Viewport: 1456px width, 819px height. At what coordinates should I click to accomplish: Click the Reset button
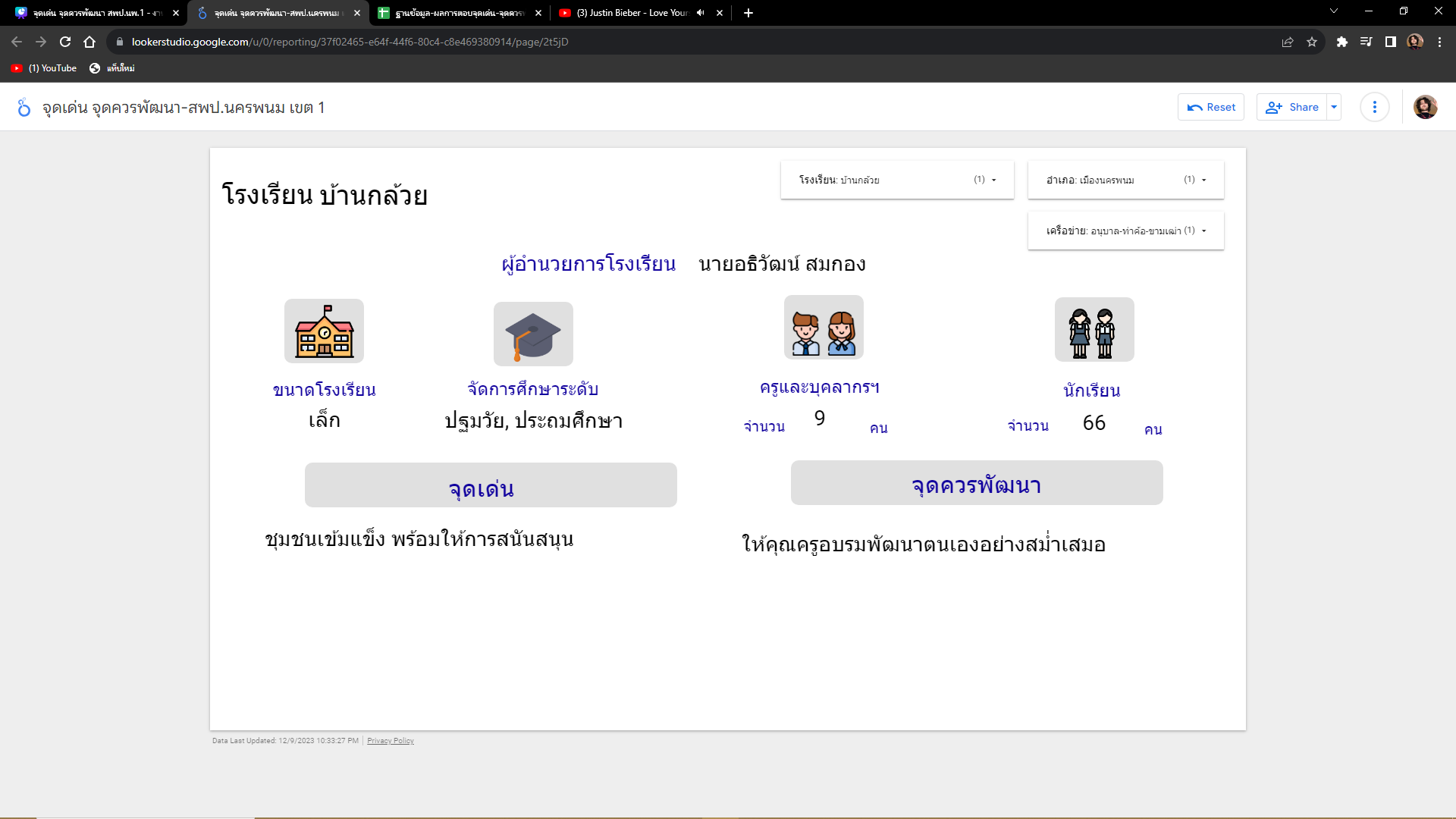tap(1211, 107)
